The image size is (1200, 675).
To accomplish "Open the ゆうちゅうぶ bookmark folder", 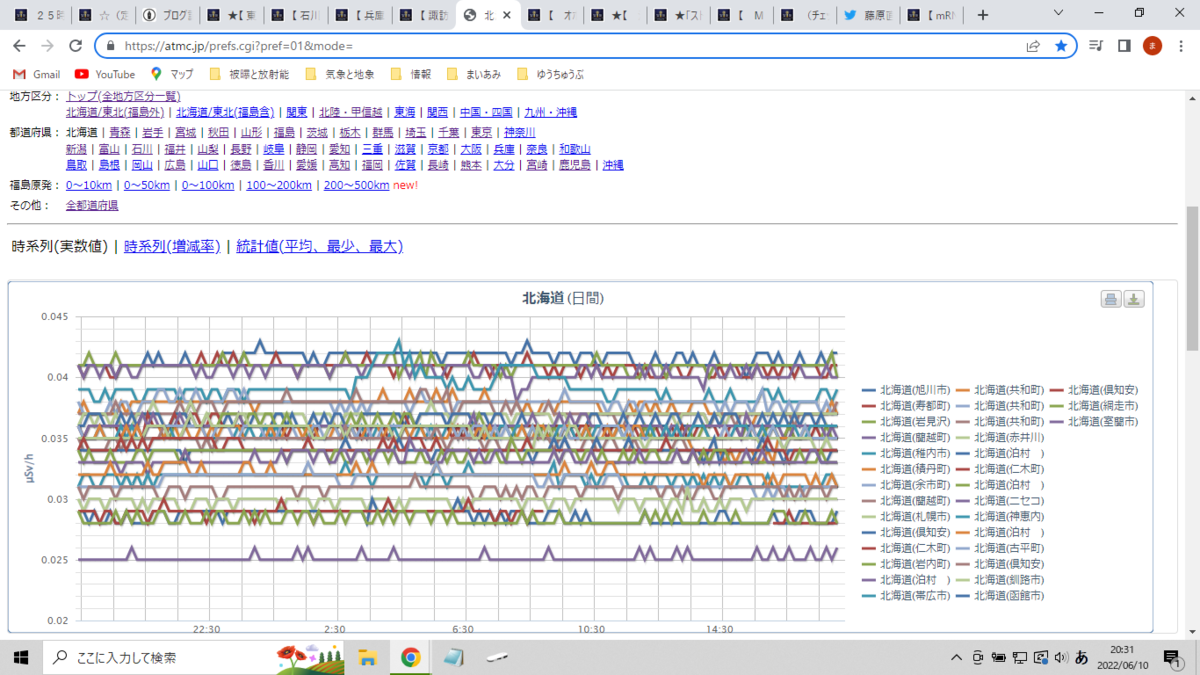I will (x=550, y=74).
